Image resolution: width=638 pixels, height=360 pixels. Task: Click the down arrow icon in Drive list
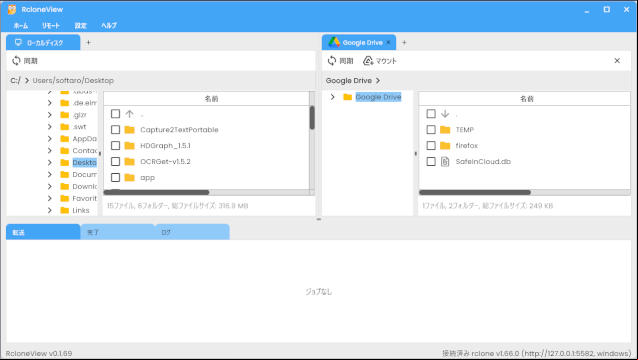pos(445,113)
